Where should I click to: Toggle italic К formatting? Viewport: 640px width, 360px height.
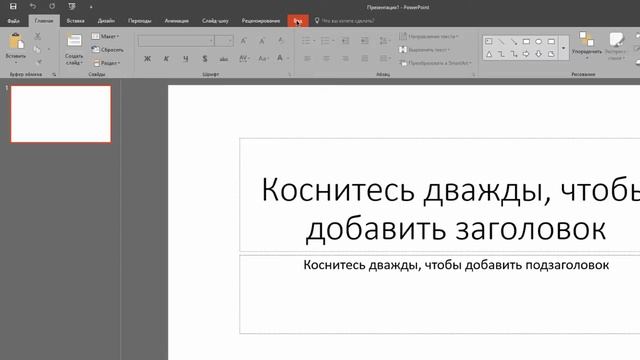pyautogui.click(x=167, y=59)
